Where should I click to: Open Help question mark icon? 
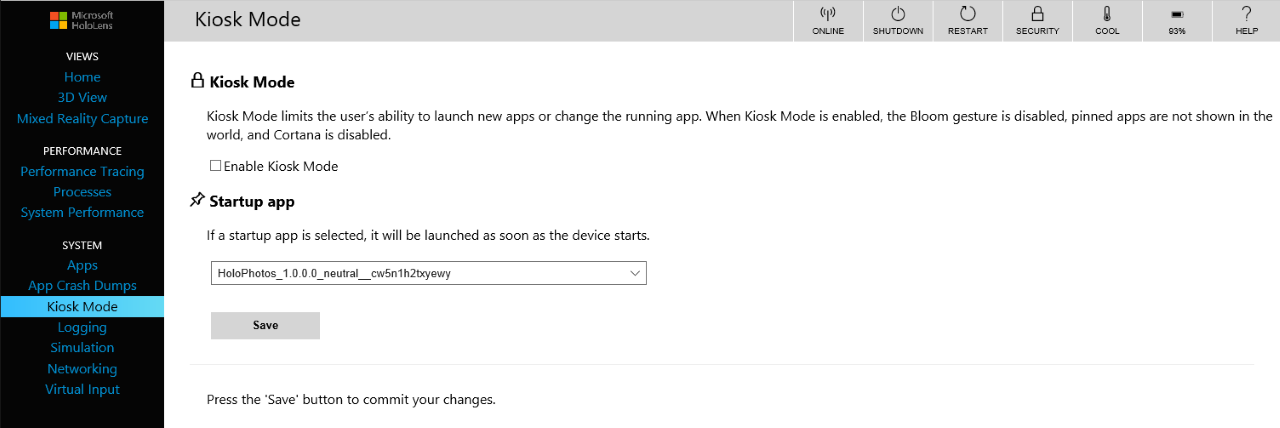(x=1246, y=15)
